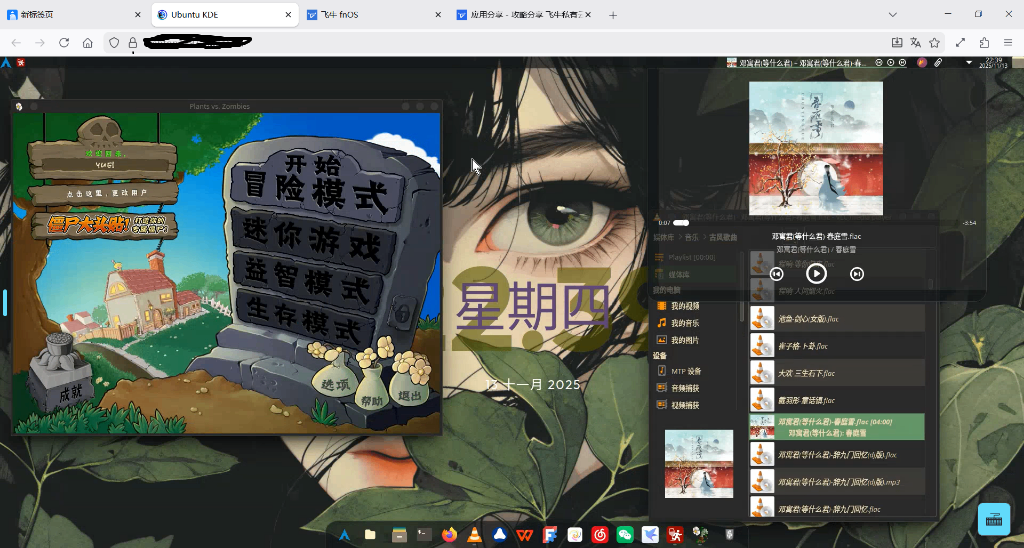1024x548 pixels.
Task: Click save-to-downloads icon in address bar
Action: (x=897, y=42)
